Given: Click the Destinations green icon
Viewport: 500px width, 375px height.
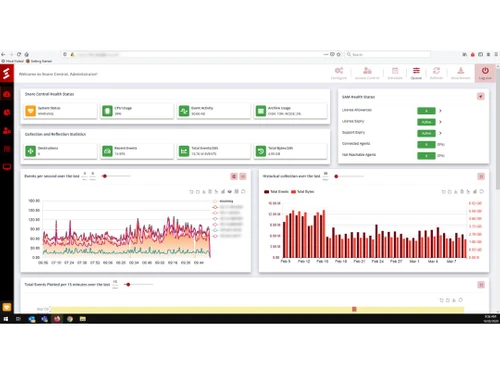Looking at the screenshot, I should coord(30,151).
